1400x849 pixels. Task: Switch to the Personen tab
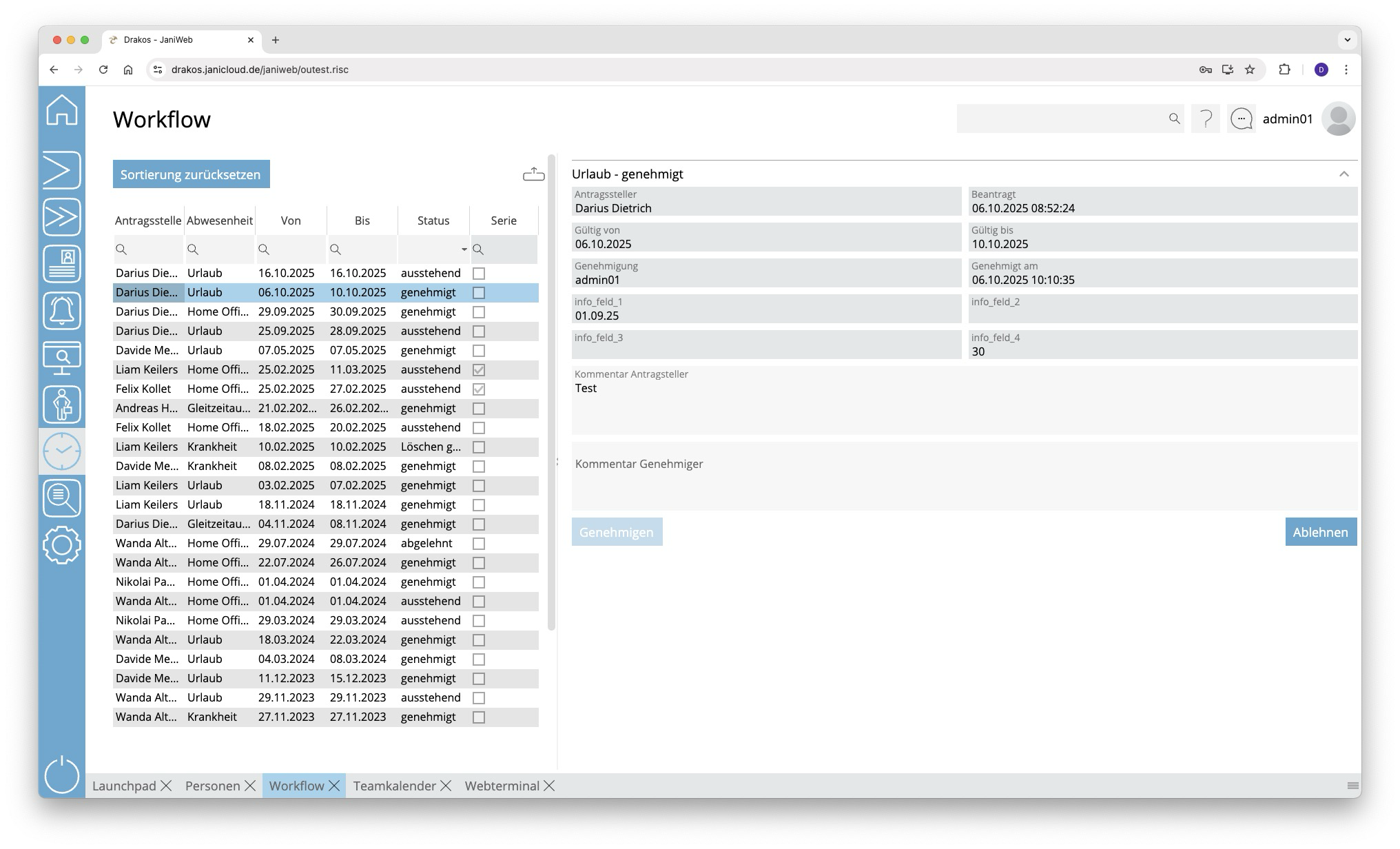pos(212,786)
